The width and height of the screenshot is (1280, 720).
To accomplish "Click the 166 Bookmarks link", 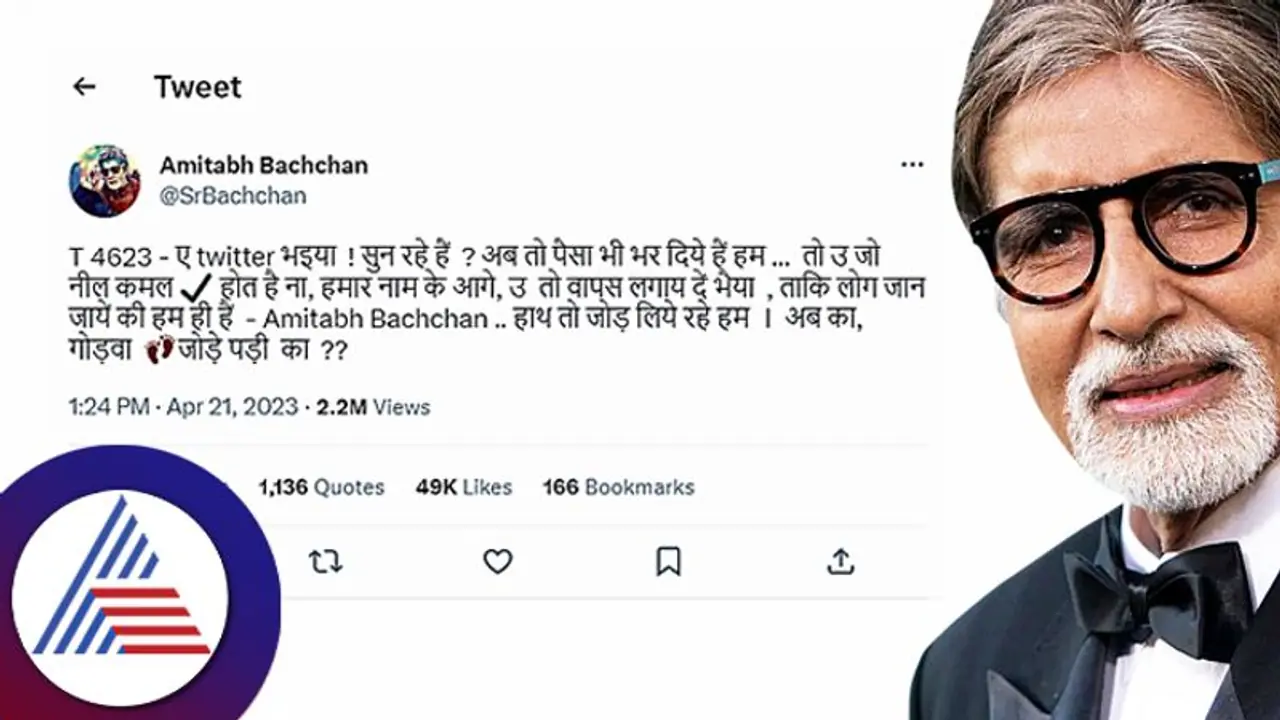I will [x=619, y=488].
